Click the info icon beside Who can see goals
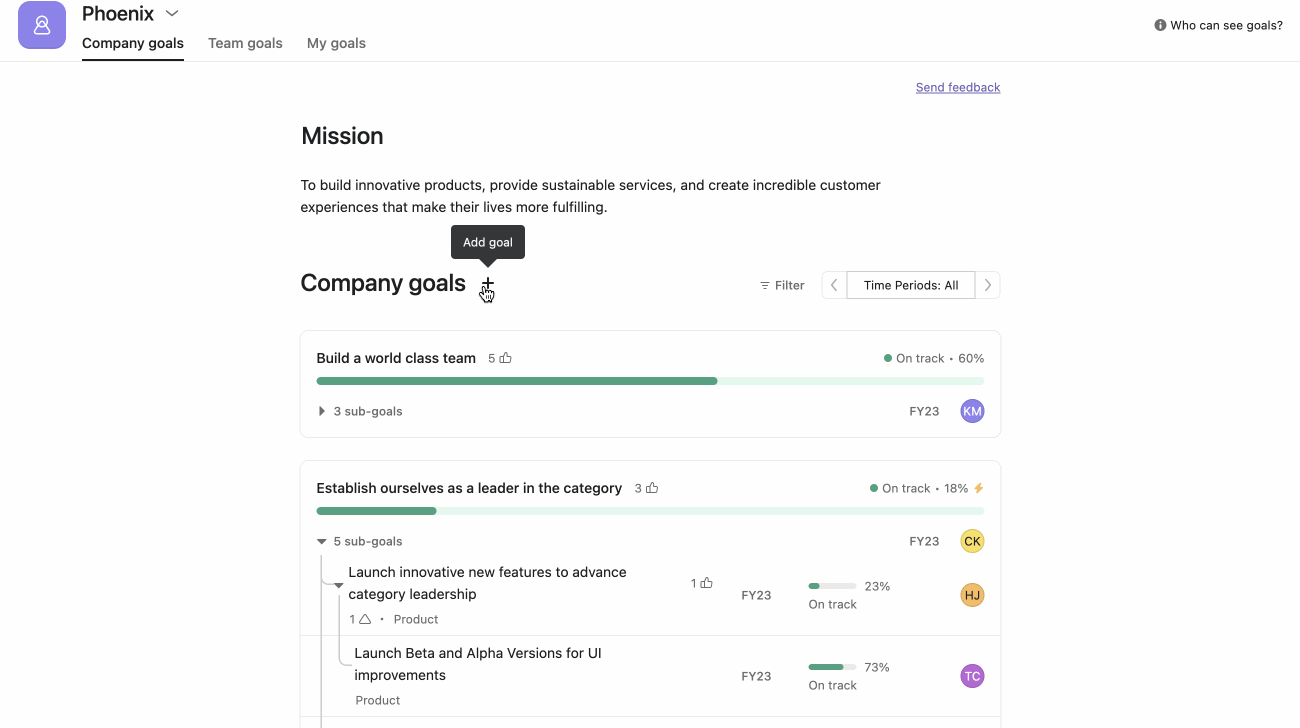The height and width of the screenshot is (728, 1300). tap(1158, 25)
